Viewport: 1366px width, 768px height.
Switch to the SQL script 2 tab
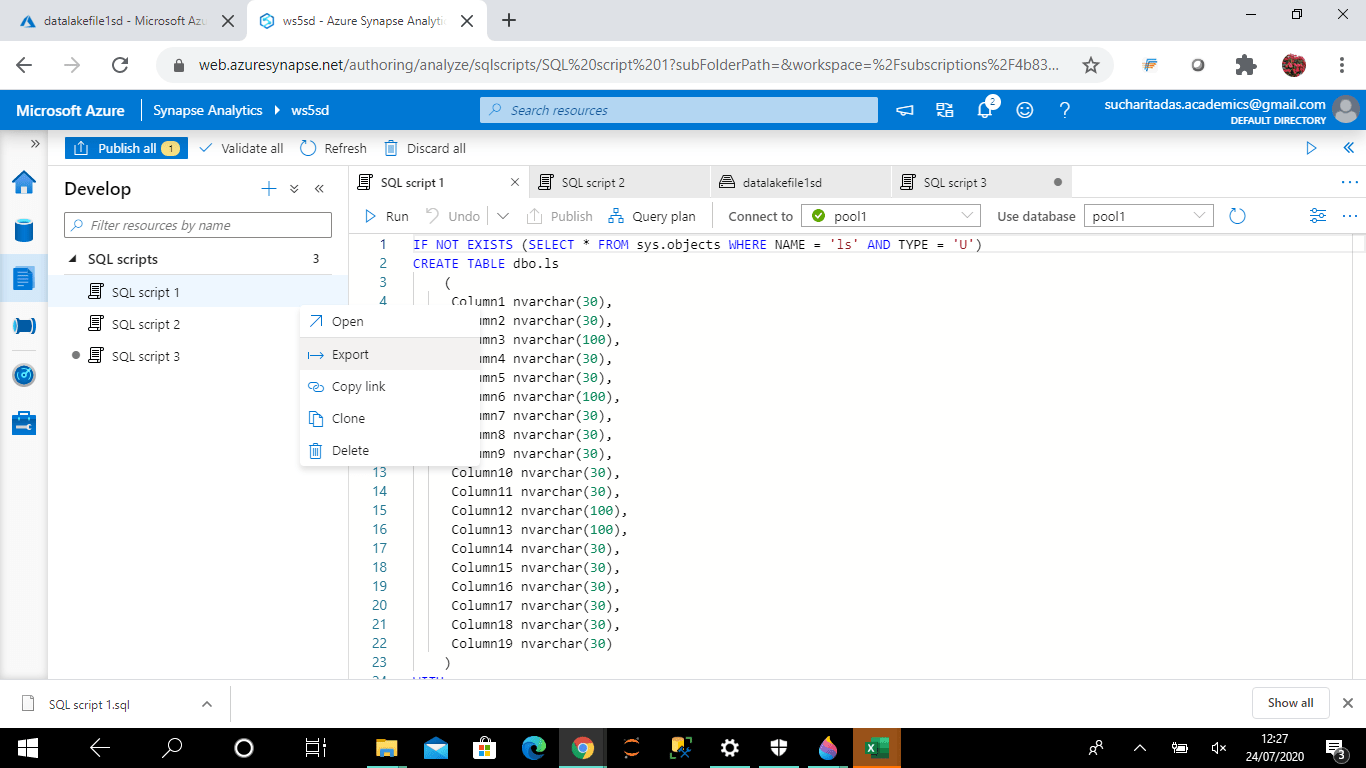click(x=592, y=182)
